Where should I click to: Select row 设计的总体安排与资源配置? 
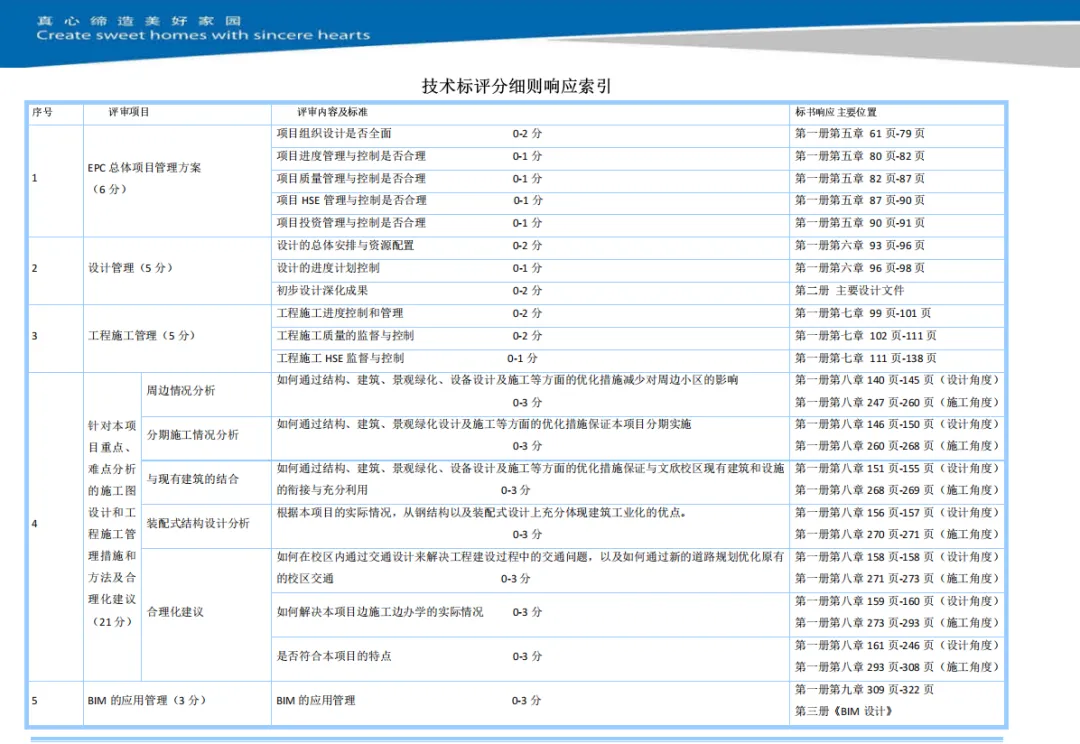point(530,246)
